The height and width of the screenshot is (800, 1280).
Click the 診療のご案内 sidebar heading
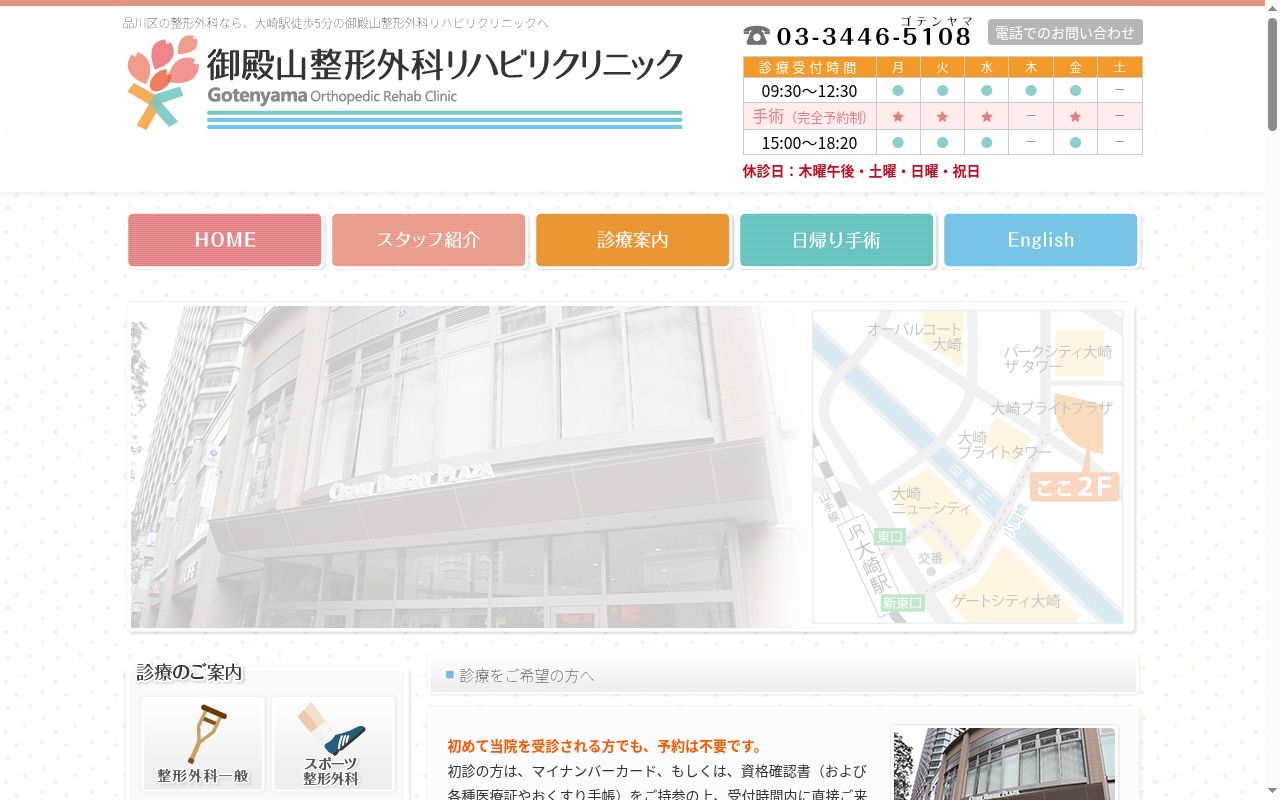tap(190, 672)
